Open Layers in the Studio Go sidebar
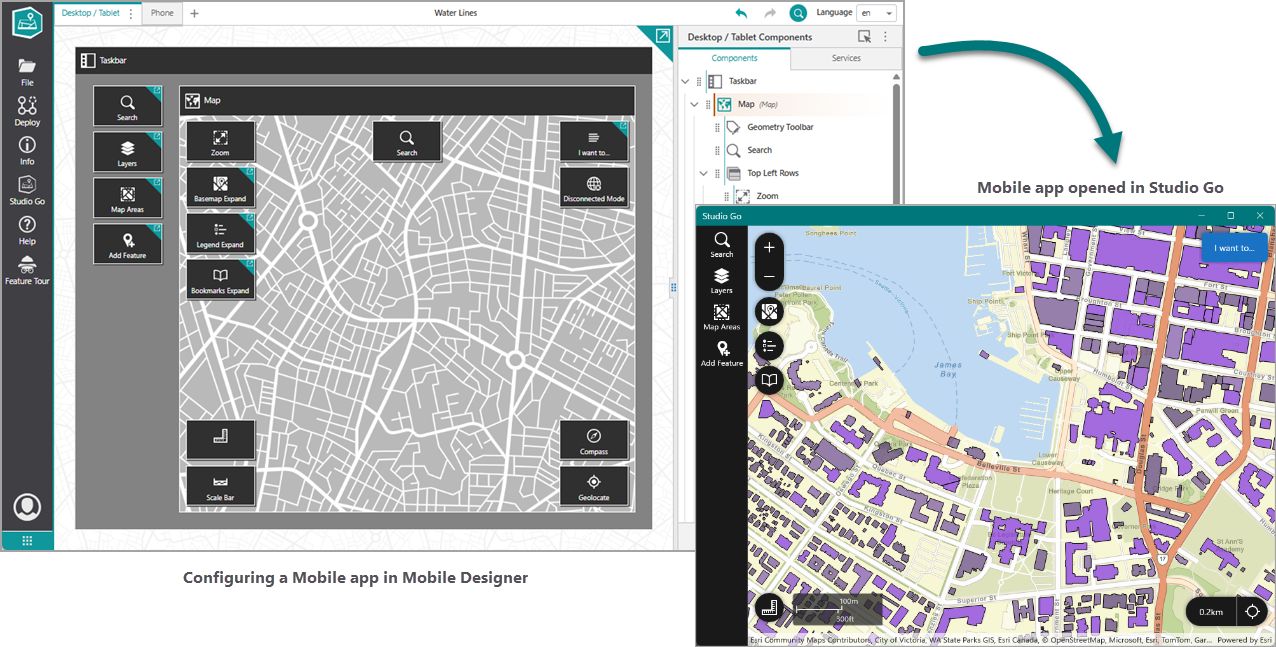1276x647 pixels. point(722,281)
